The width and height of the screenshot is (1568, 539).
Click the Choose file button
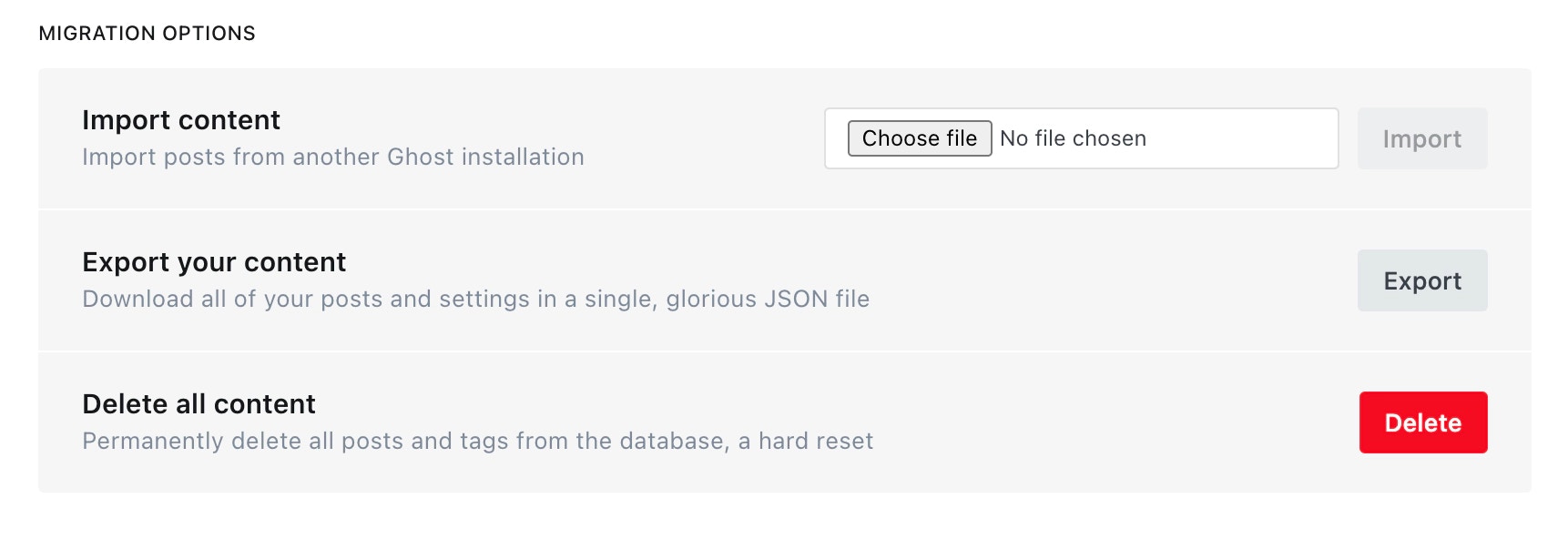tap(919, 138)
